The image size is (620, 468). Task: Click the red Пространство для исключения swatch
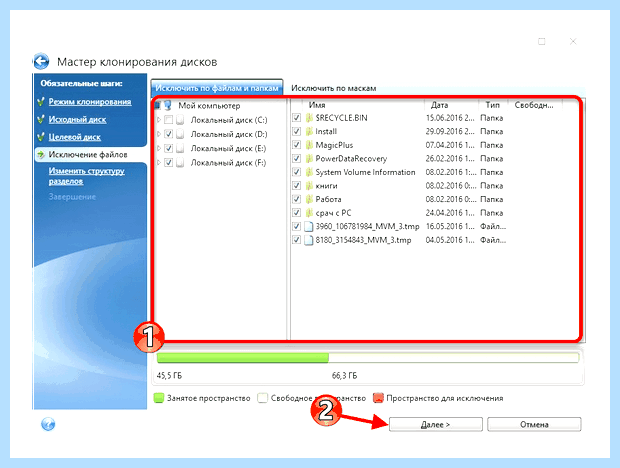point(378,398)
